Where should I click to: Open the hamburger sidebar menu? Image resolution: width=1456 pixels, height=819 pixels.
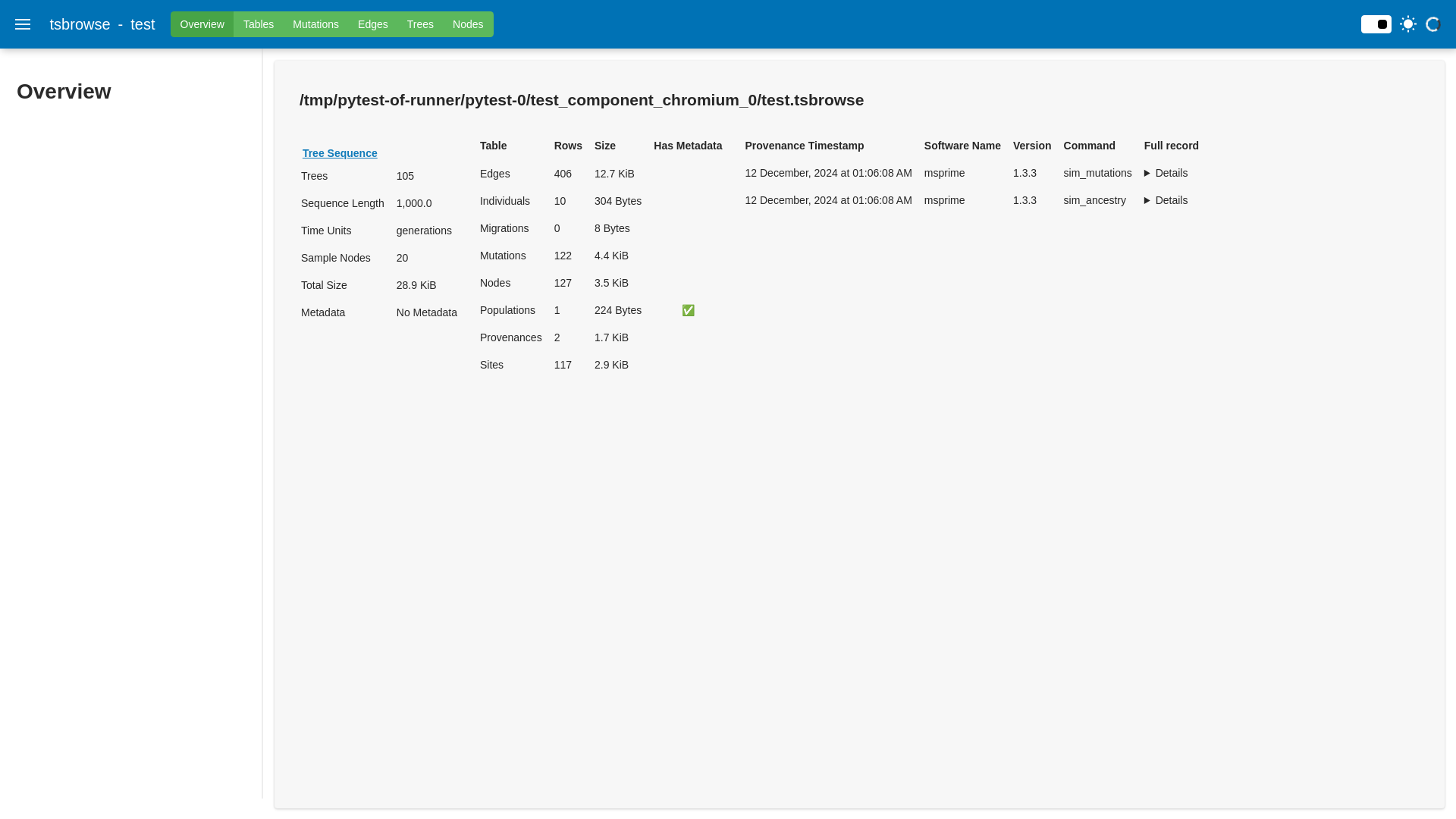tap(23, 24)
